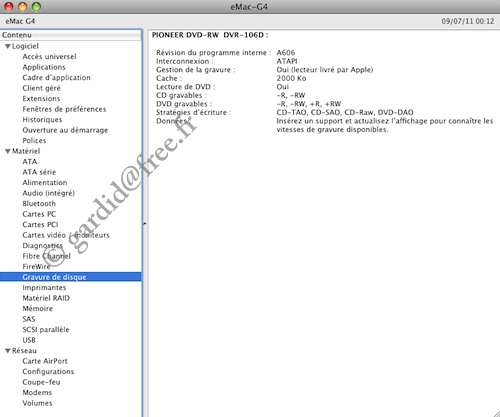Select the SAS entry
The image size is (500, 417).
29,319
